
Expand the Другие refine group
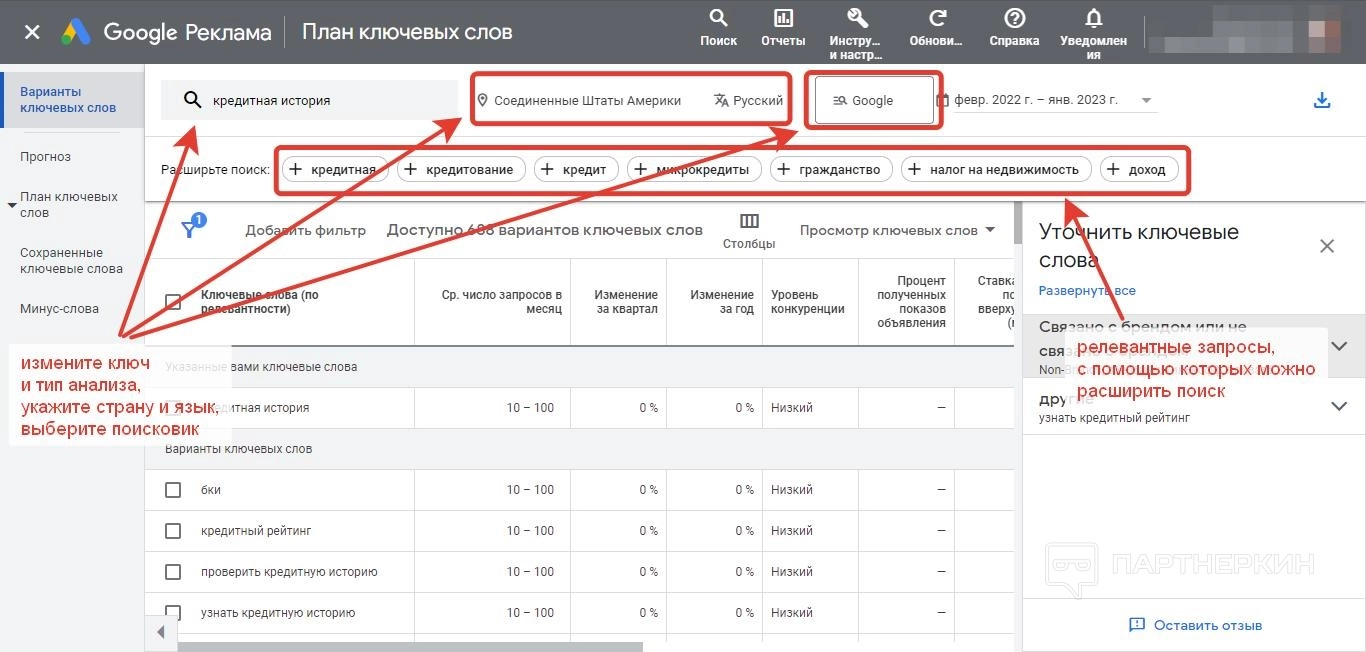tap(1340, 406)
